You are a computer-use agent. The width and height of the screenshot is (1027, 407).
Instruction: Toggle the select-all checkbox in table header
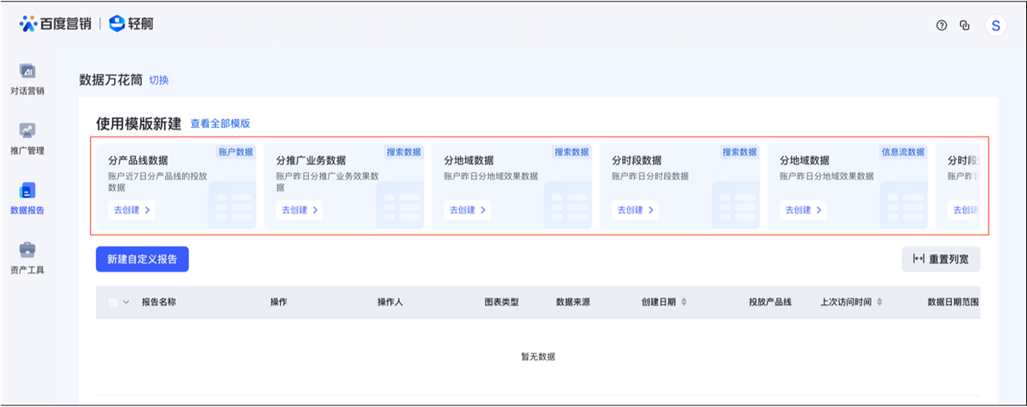pyautogui.click(x=112, y=301)
